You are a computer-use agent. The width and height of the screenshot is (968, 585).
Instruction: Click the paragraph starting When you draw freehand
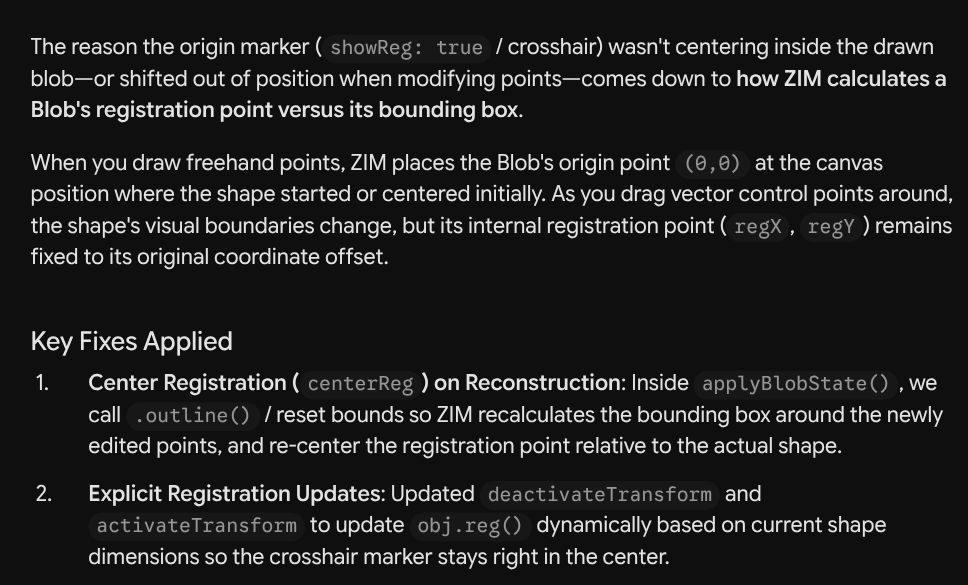click(491, 210)
